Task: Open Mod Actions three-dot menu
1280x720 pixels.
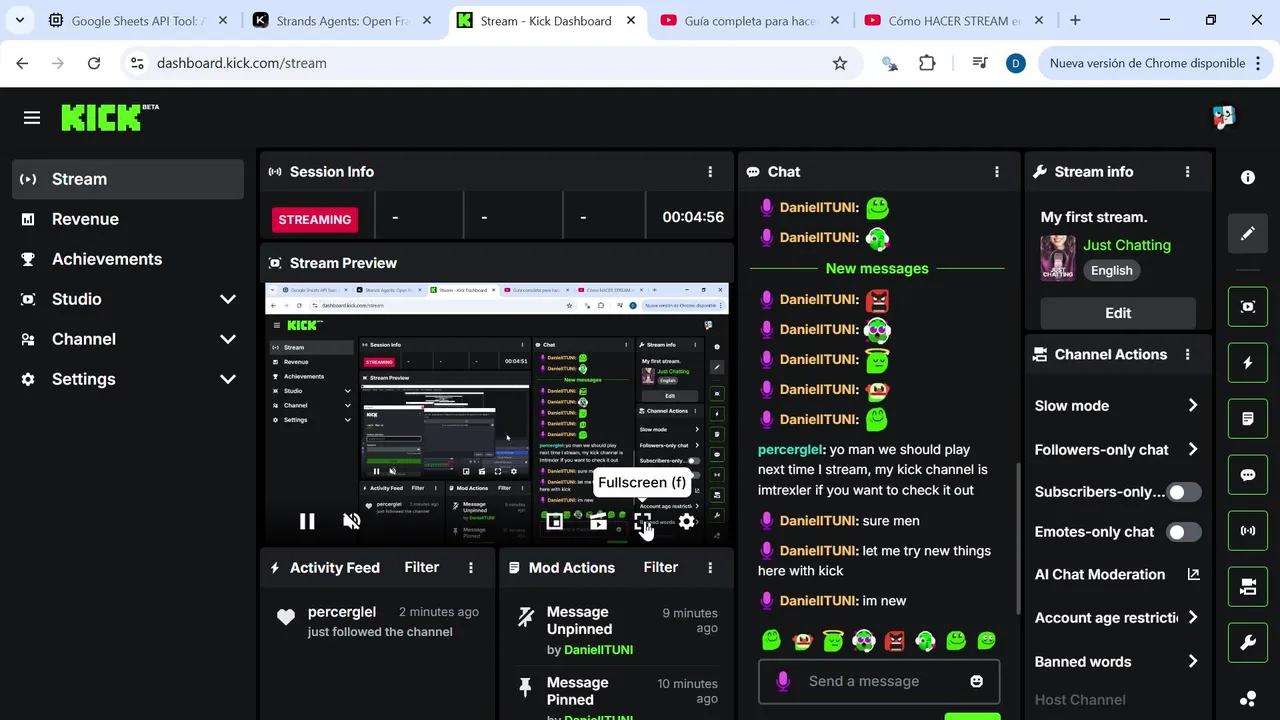Action: [710, 567]
